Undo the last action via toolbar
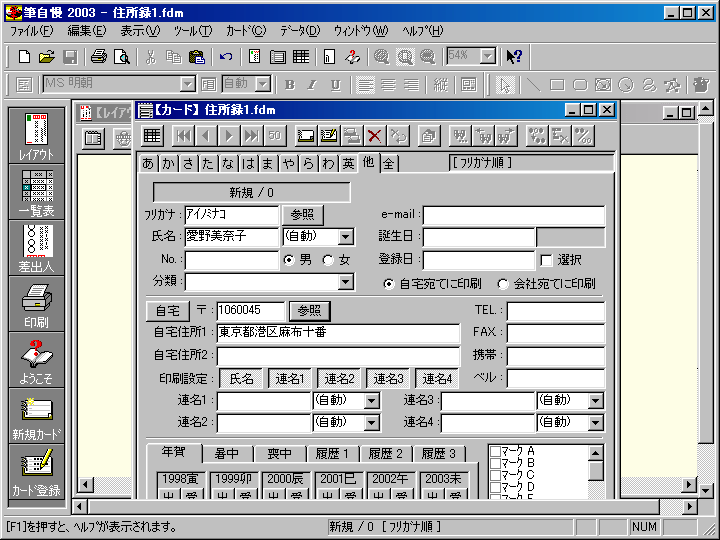This screenshot has height=540, width=720. tap(225, 56)
